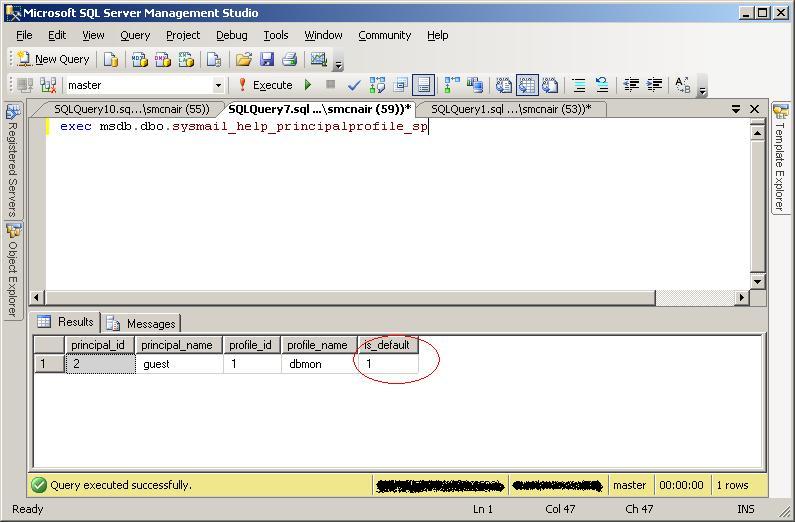Image resolution: width=795 pixels, height=522 pixels.
Task: Save the query with the floppy disk icon
Action: click(x=267, y=60)
